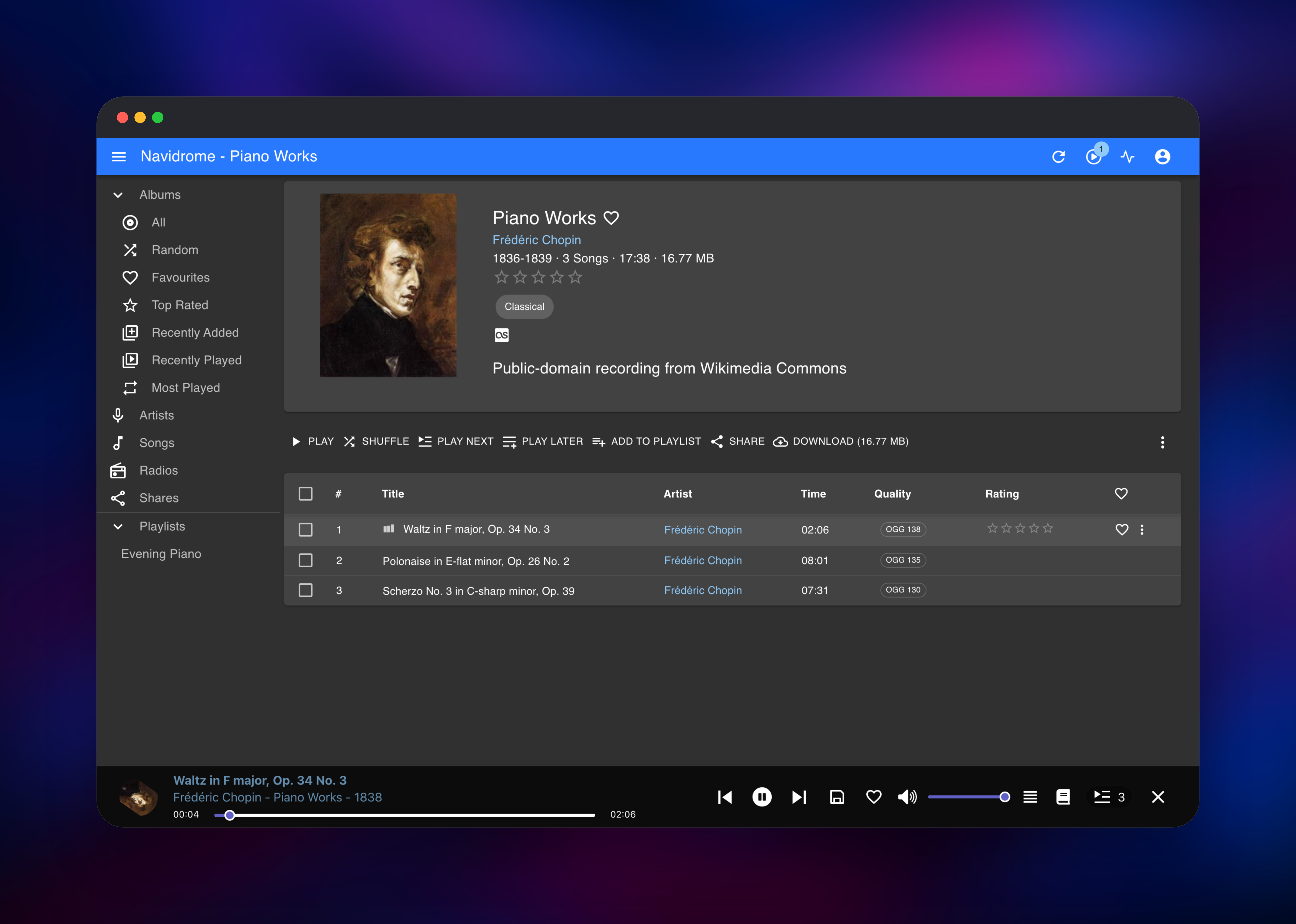Click the player bar album thumbnail
This screenshot has height=924, width=1296.
point(138,797)
